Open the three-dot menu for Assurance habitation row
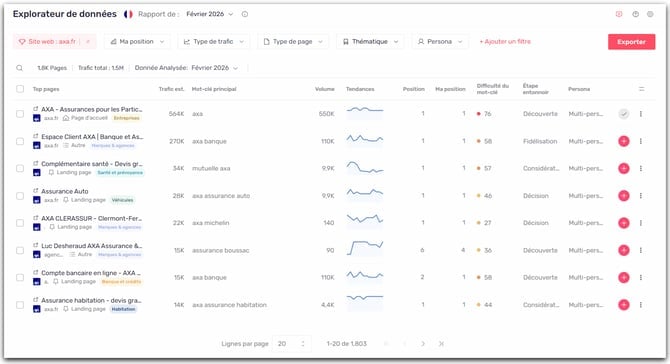The width and height of the screenshot is (670, 364). (x=641, y=305)
